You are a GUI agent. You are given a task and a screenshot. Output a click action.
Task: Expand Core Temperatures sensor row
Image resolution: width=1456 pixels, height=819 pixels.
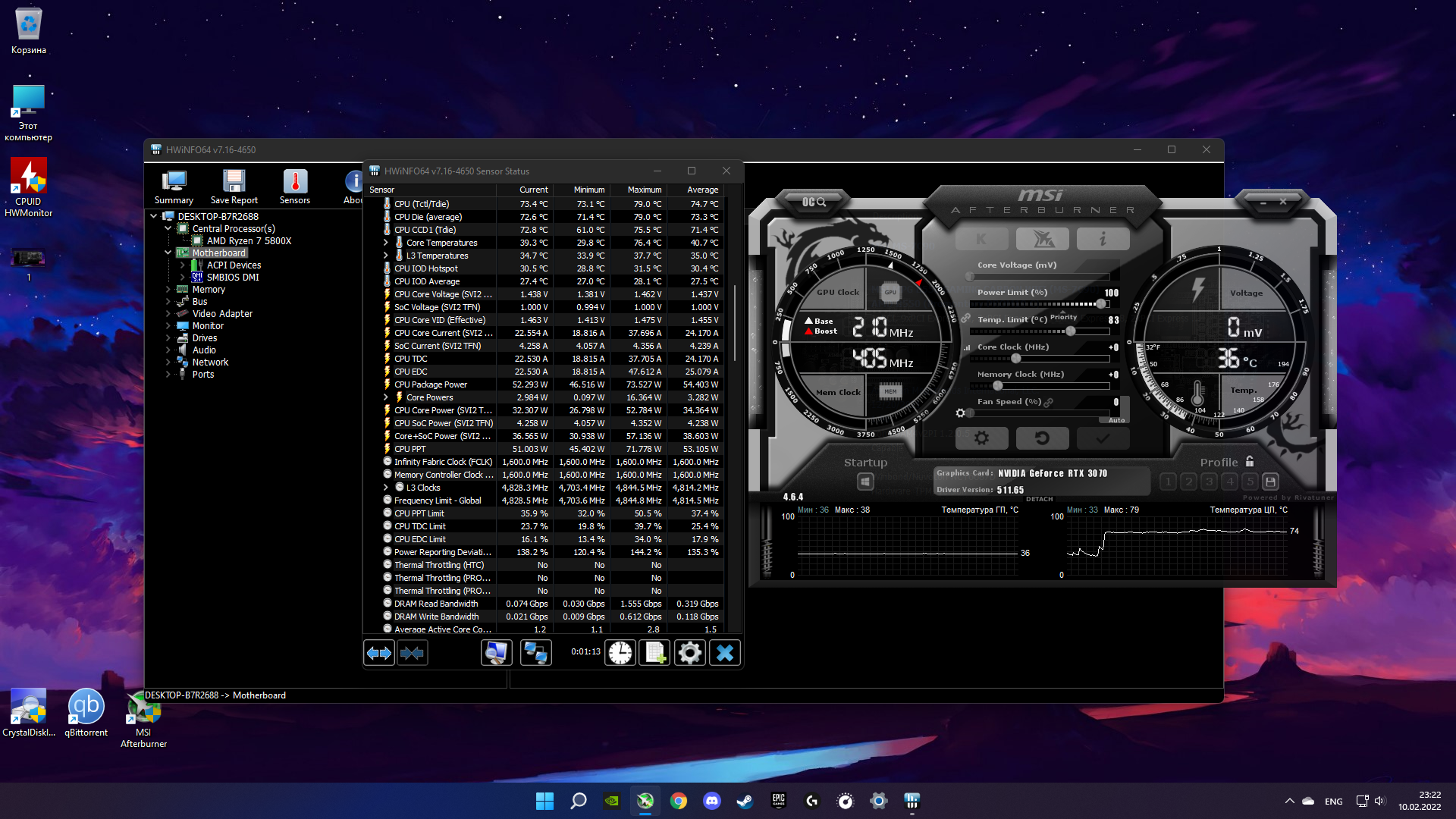point(385,243)
